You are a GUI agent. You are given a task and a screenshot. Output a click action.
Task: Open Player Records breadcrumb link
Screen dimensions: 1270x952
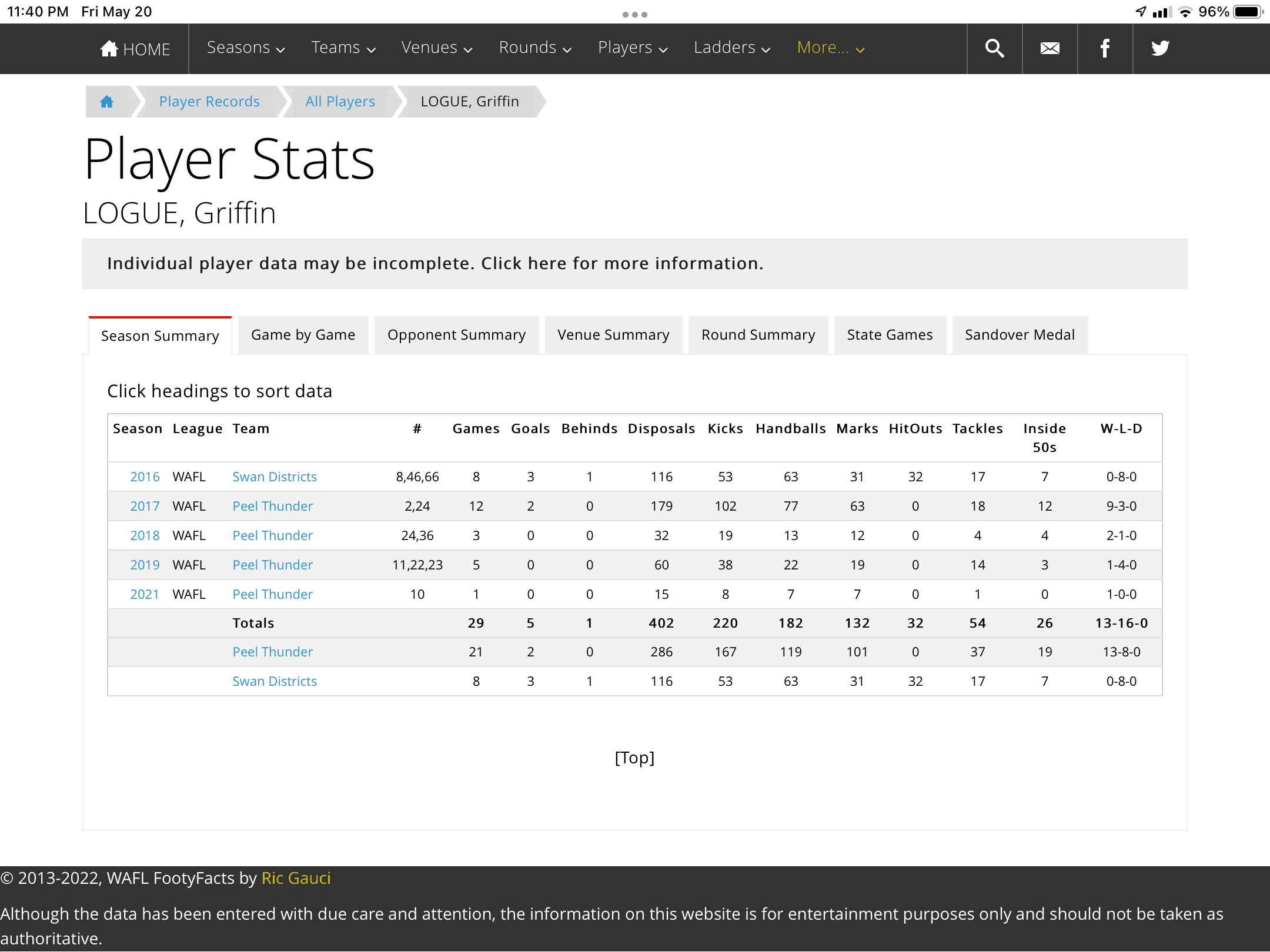click(209, 102)
